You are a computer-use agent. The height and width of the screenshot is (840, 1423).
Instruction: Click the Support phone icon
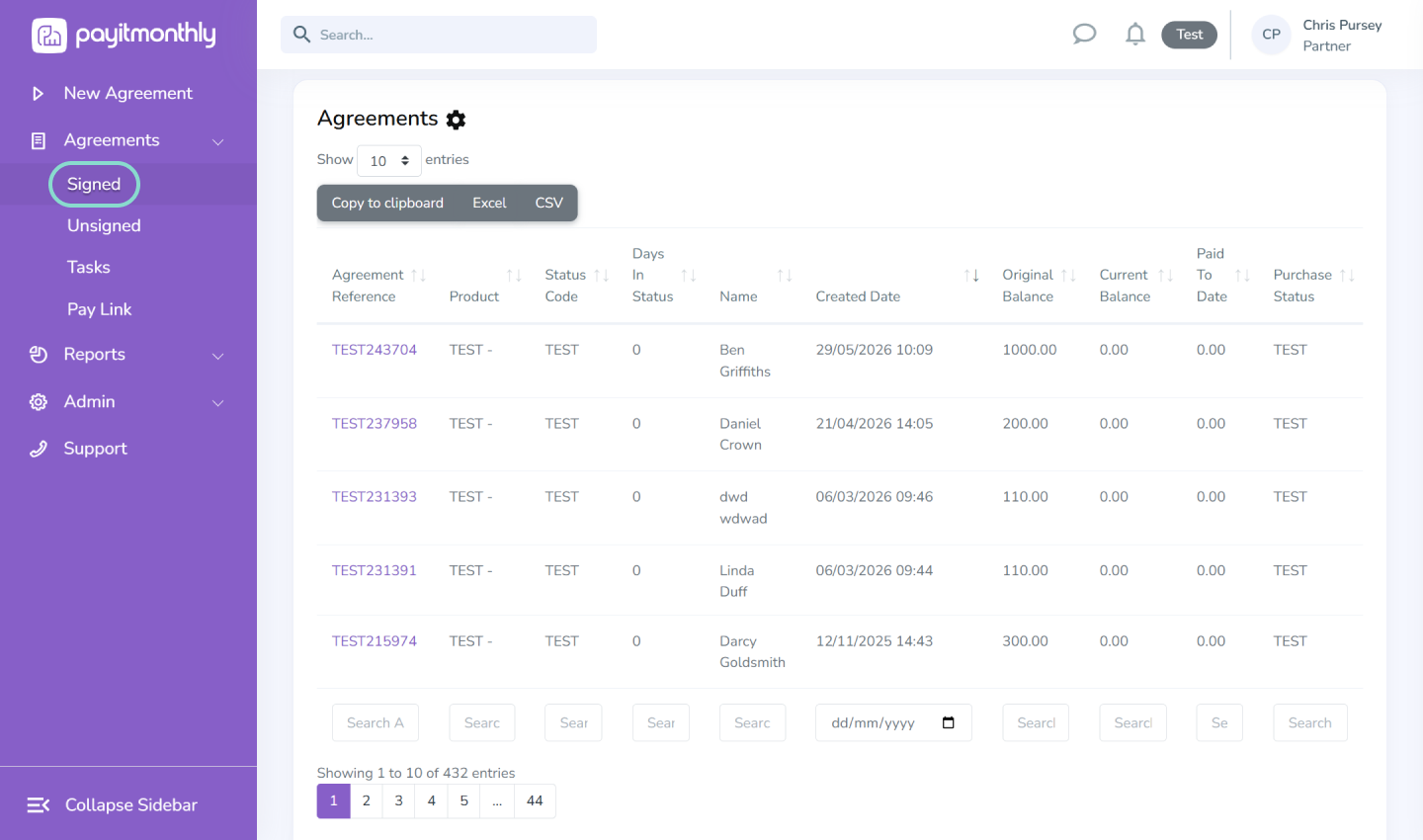(39, 449)
